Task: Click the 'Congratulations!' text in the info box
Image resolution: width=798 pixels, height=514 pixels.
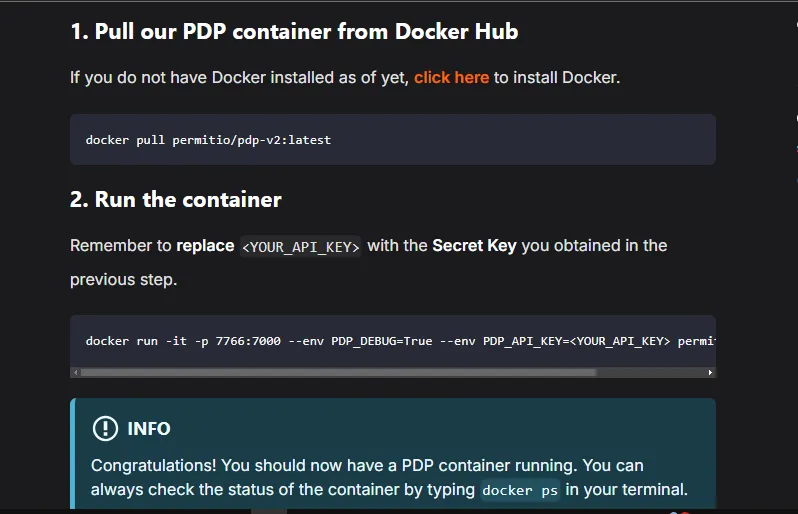Action: click(x=153, y=465)
